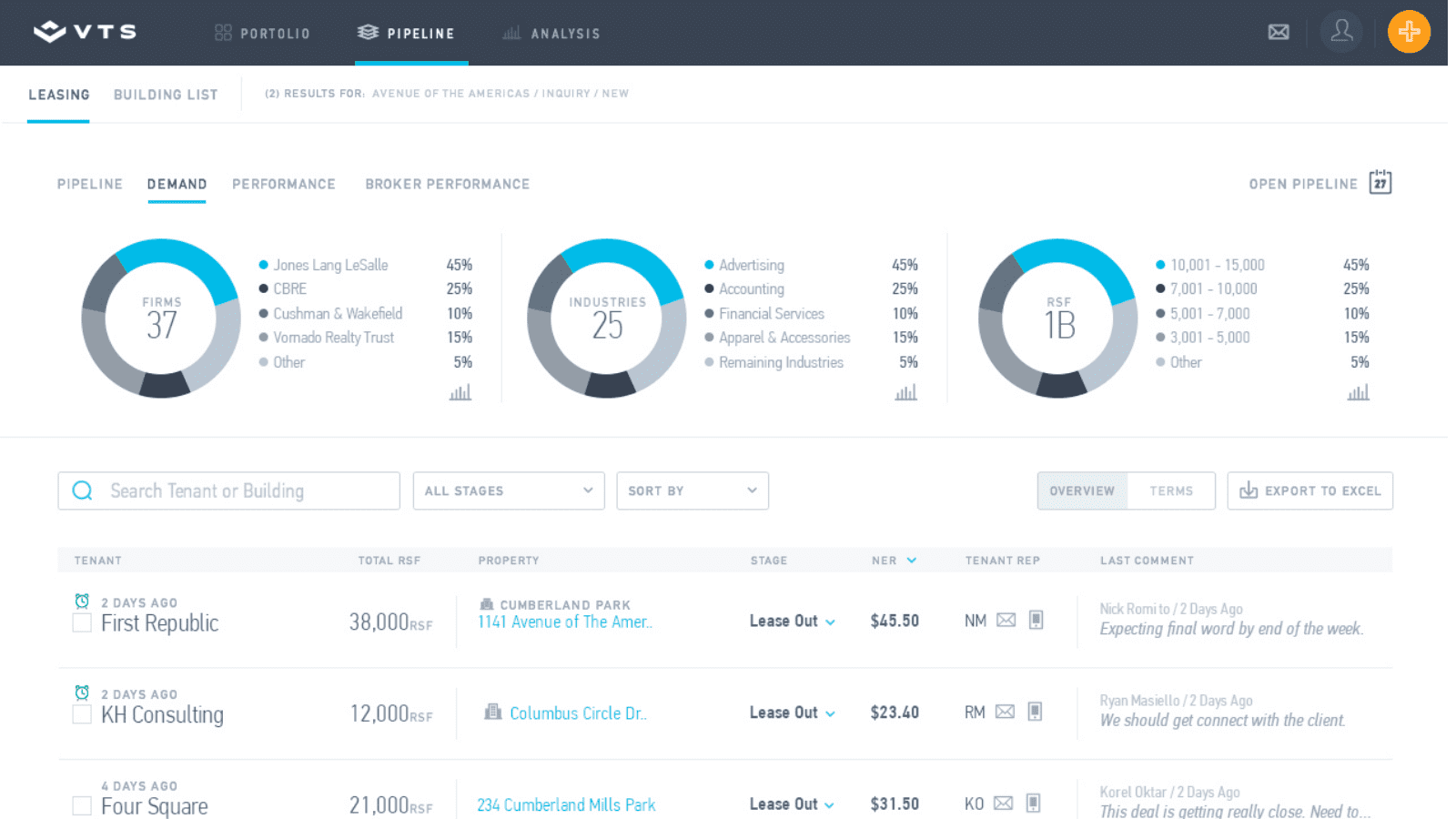Select the Four Square checkbox

point(82,805)
